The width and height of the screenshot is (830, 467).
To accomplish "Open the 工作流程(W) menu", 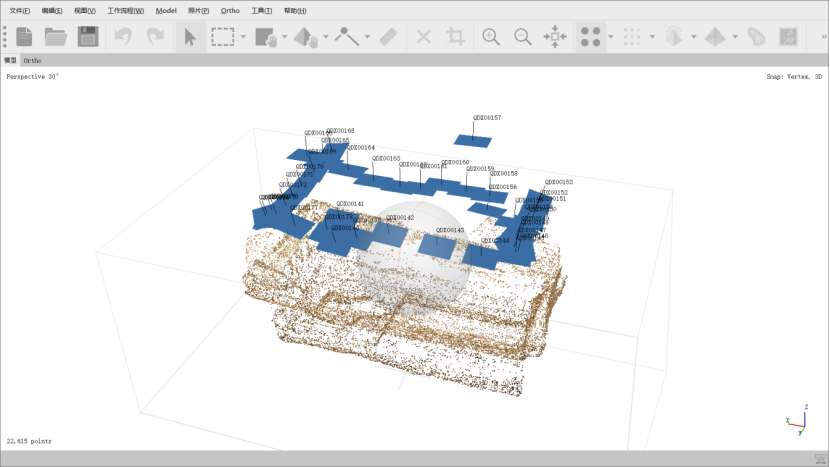I will tap(125, 11).
